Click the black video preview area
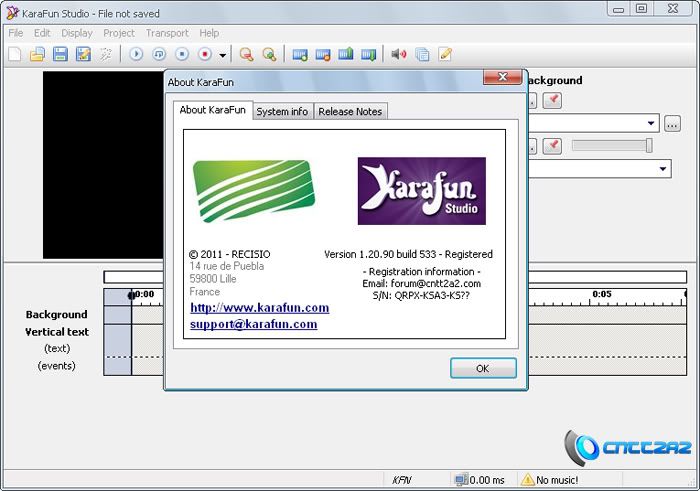Screen dimensions: 700x491 coord(103,165)
